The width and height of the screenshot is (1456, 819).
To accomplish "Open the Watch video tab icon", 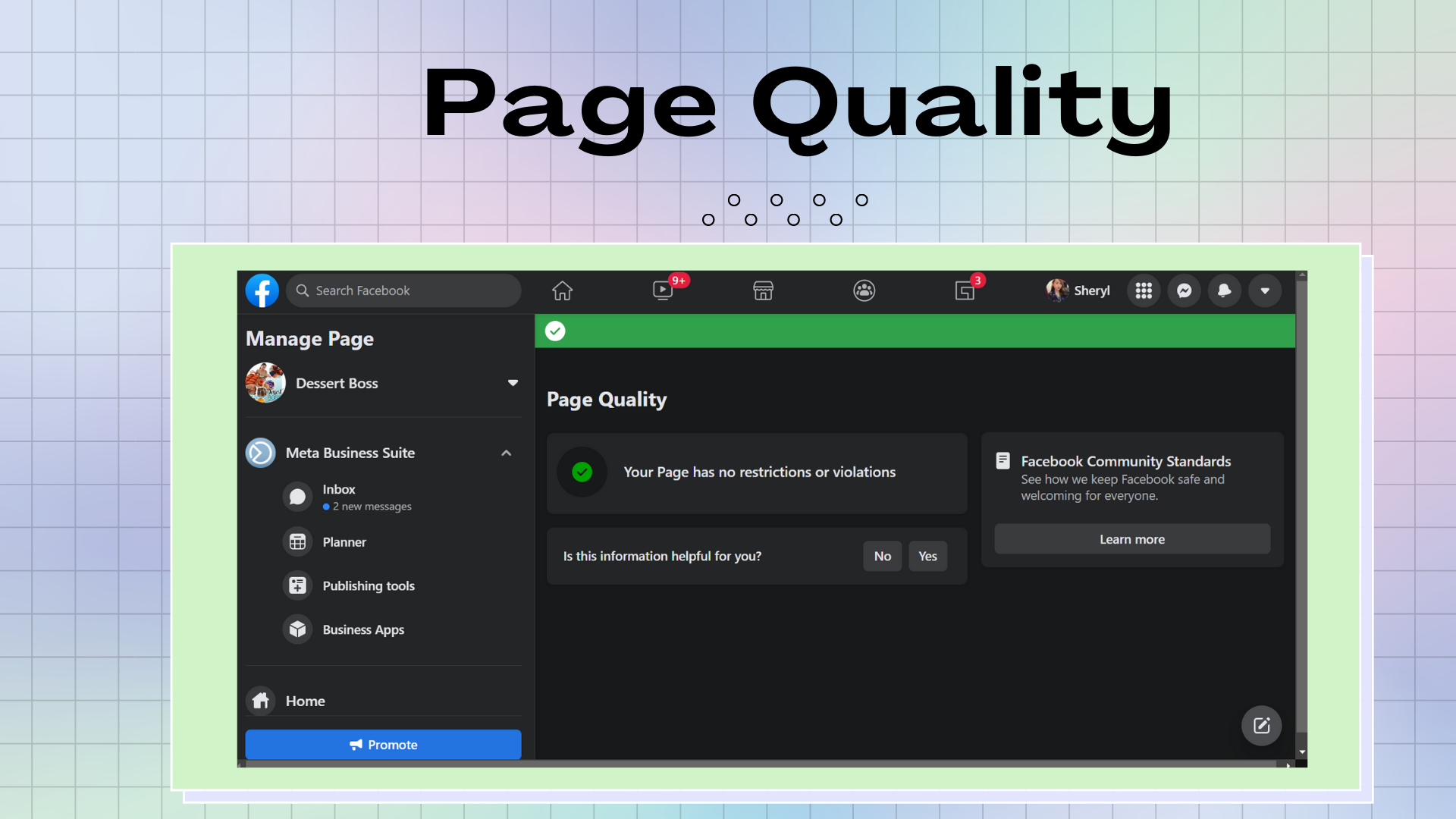I will click(x=662, y=290).
